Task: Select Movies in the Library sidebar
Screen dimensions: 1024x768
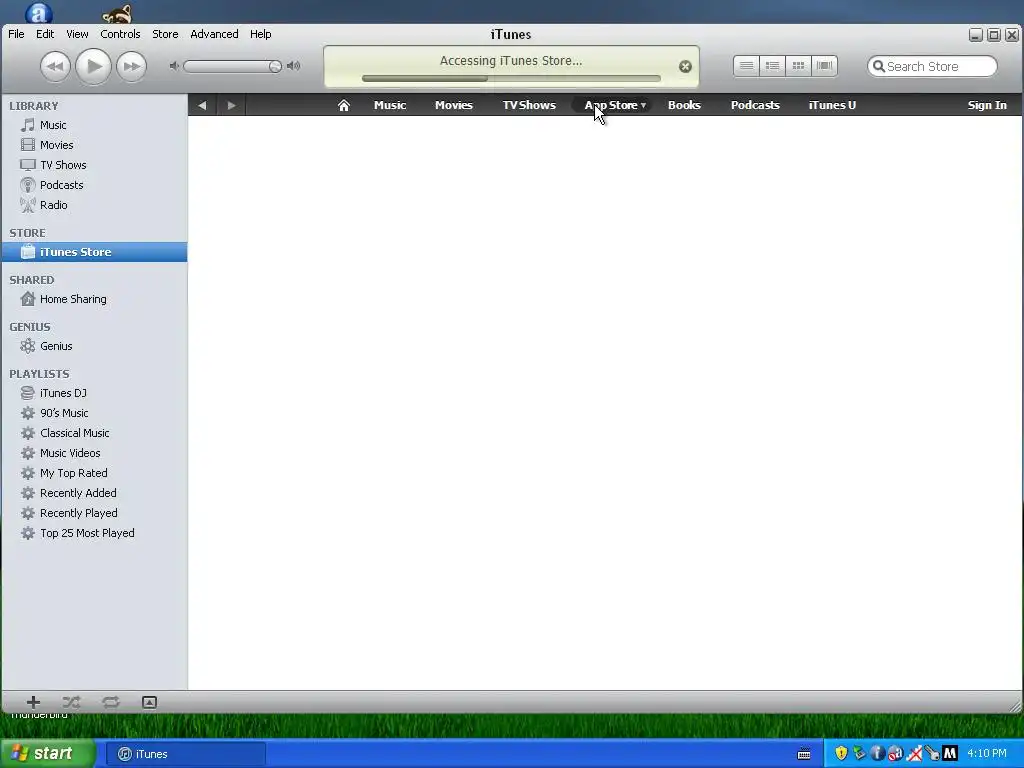Action: pos(94,145)
